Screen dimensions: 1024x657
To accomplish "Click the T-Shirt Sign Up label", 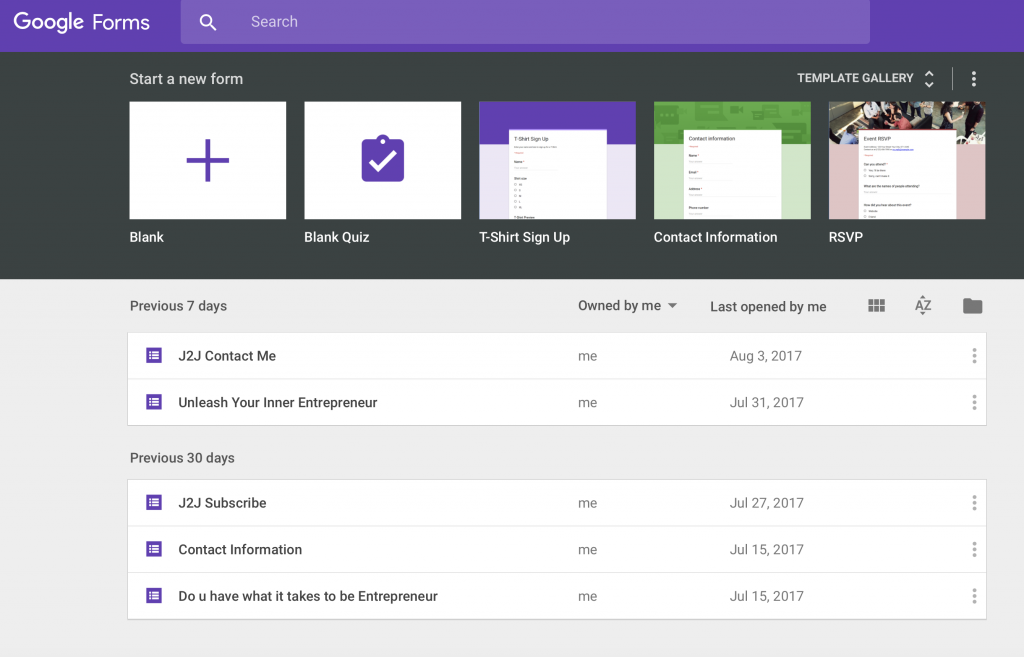I will tap(524, 238).
